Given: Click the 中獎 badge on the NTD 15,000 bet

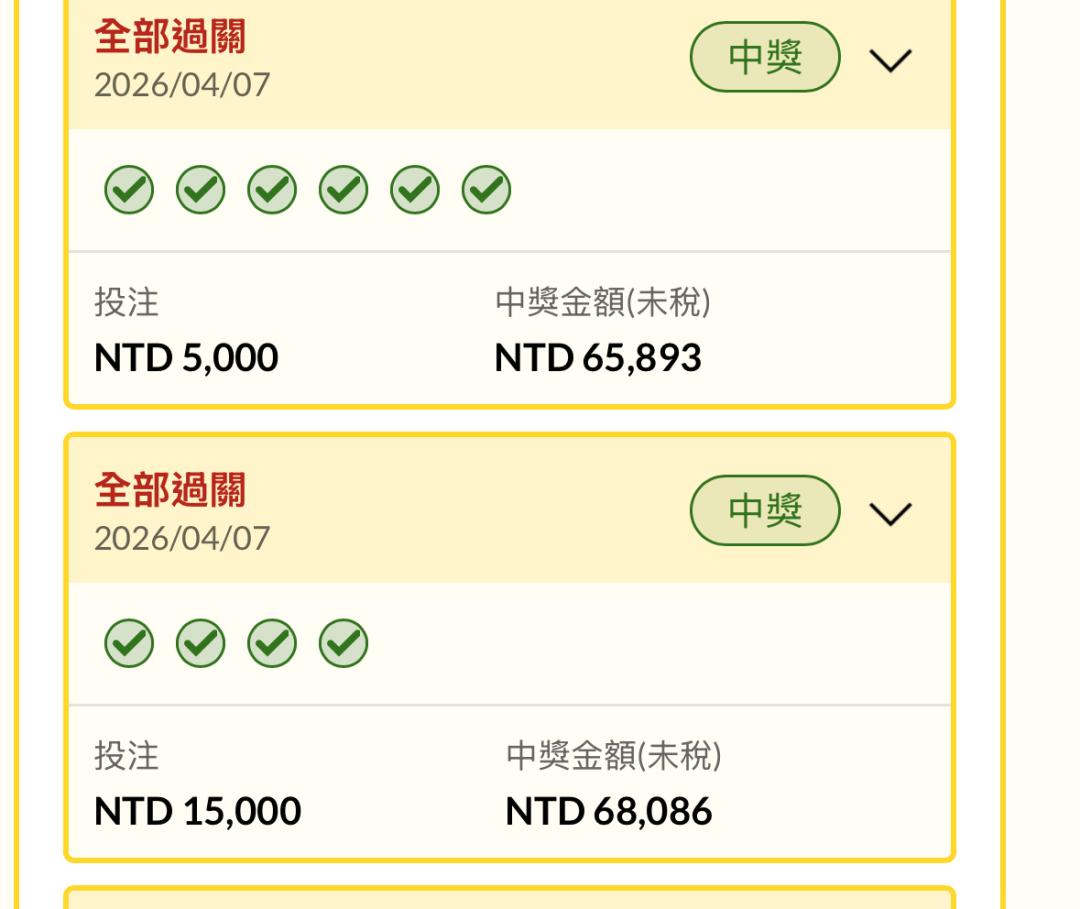Looking at the screenshot, I should pyautogui.click(x=765, y=511).
